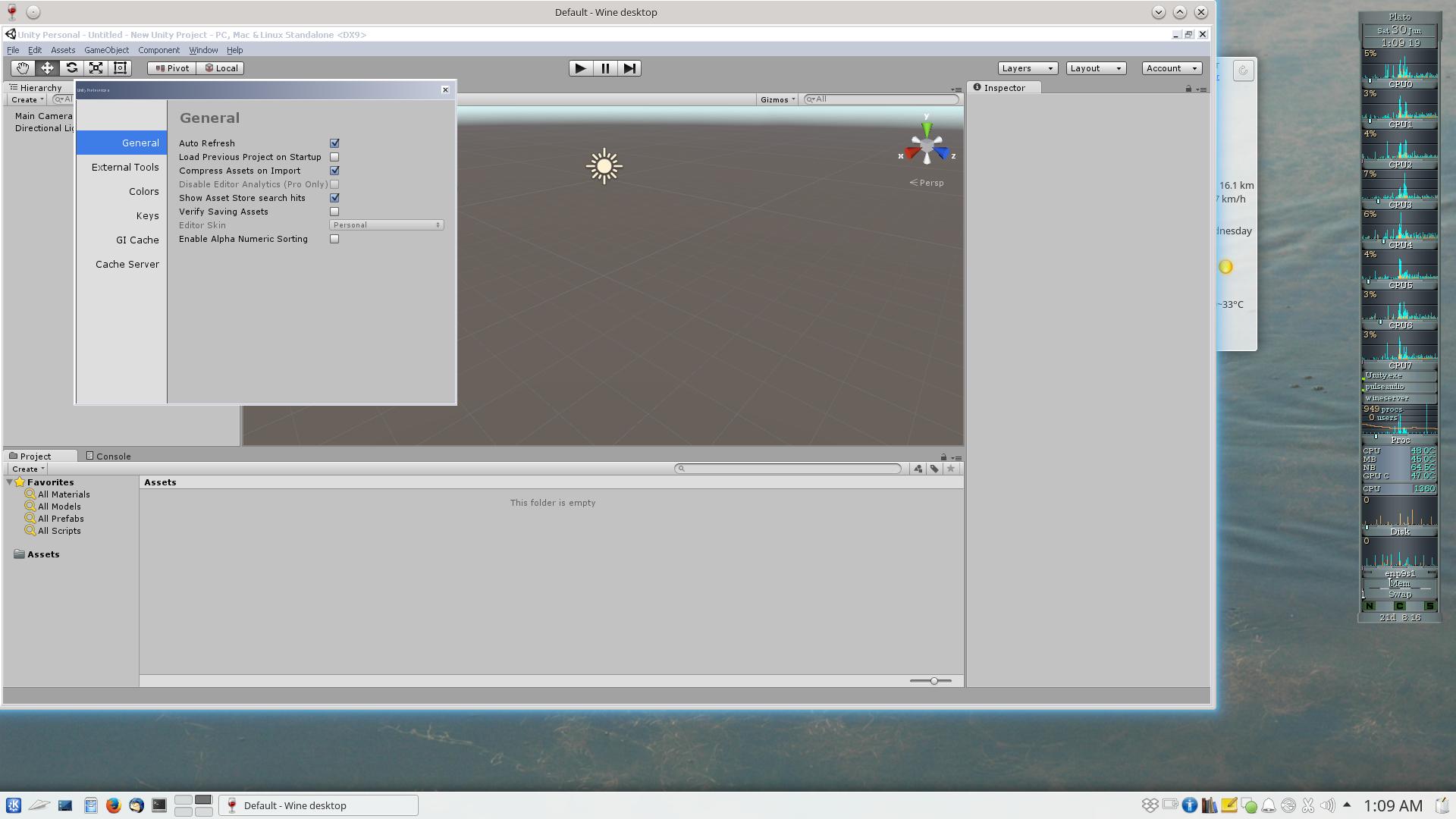Enable Alpha Numeric Sorting checkbox
The image size is (1456, 819).
click(x=334, y=239)
